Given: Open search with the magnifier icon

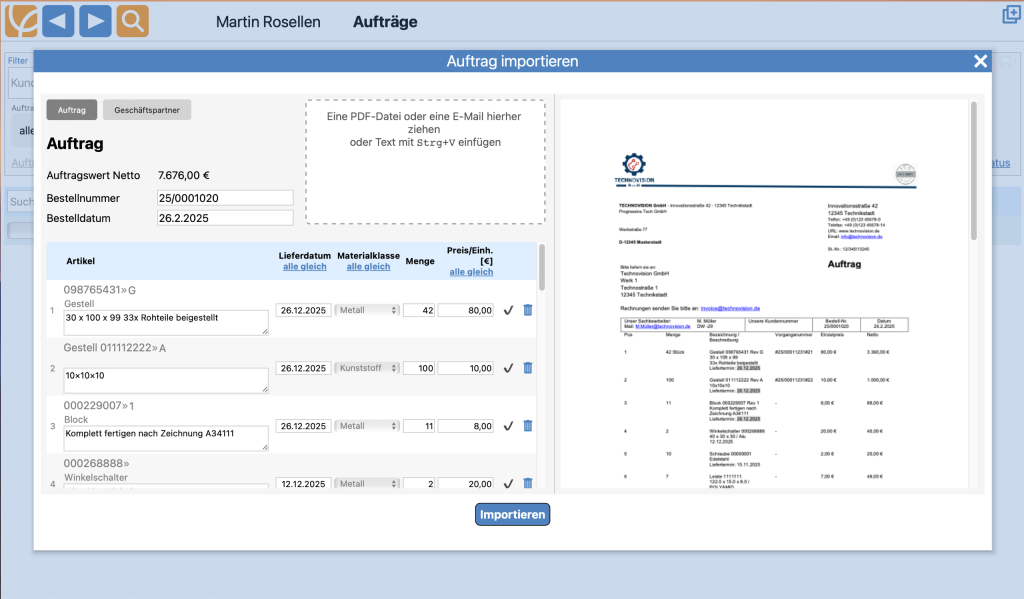Looking at the screenshot, I should 133,21.
